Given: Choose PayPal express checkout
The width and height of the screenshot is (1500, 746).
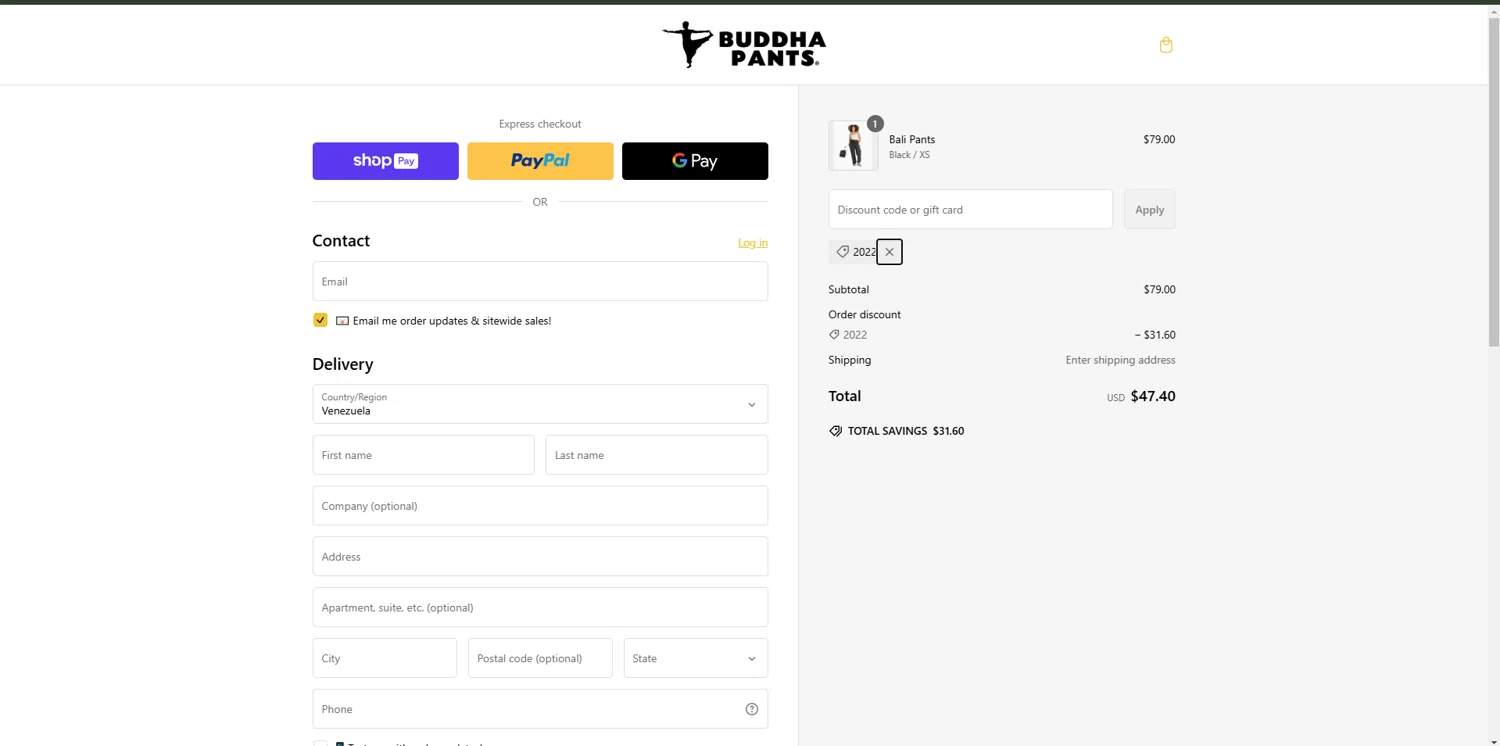Looking at the screenshot, I should click(540, 161).
